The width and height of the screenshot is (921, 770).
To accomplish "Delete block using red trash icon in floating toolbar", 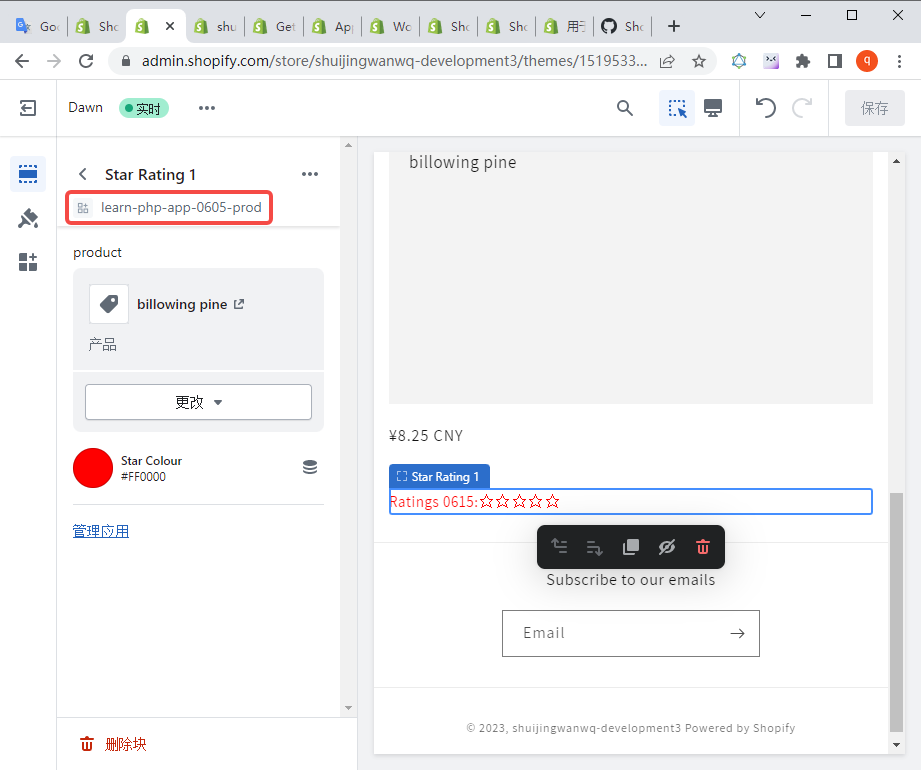I will [703, 547].
